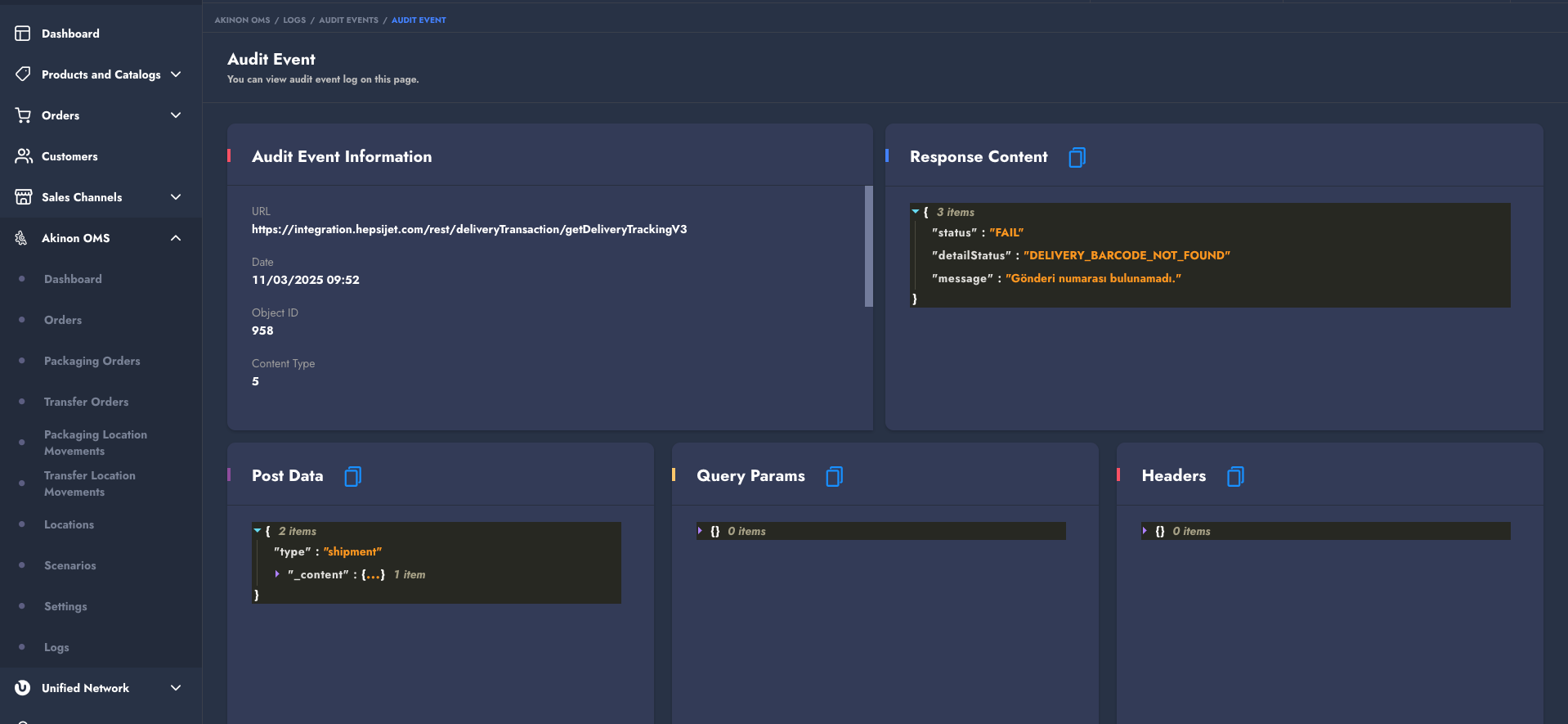The height and width of the screenshot is (724, 1568).
Task: Copy the Response Content JSON
Action: click(1077, 157)
